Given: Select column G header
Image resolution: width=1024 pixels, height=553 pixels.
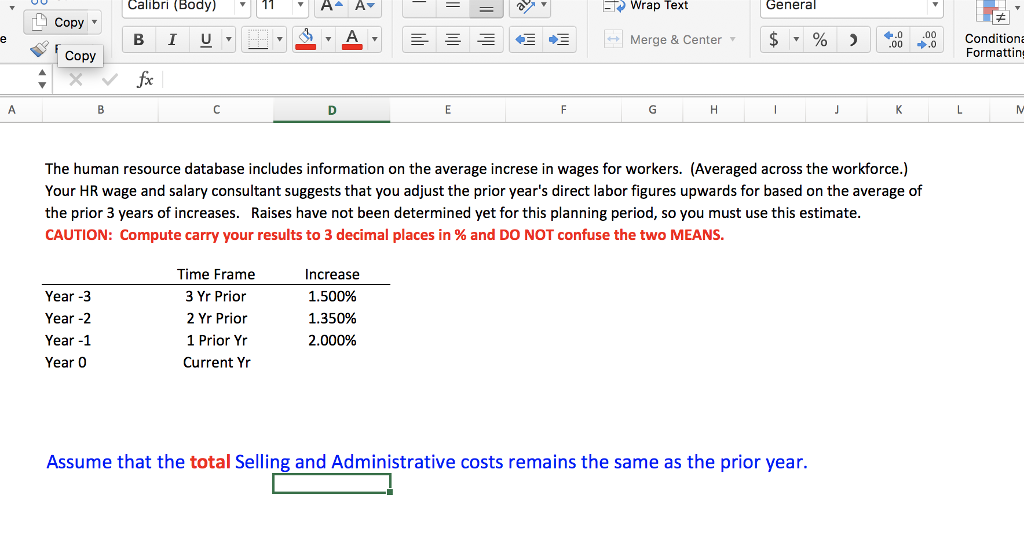Looking at the screenshot, I should click(x=653, y=110).
